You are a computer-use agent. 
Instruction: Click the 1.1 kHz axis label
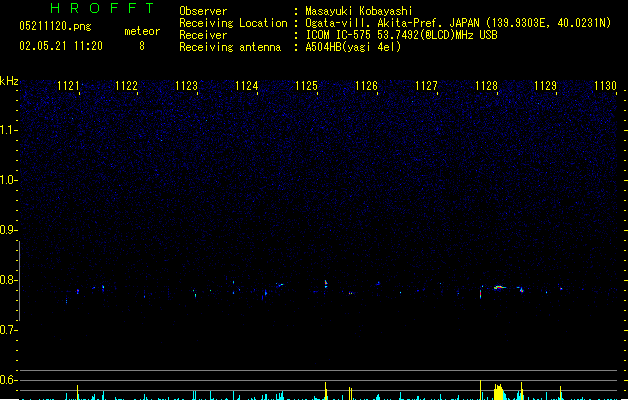click(8, 130)
